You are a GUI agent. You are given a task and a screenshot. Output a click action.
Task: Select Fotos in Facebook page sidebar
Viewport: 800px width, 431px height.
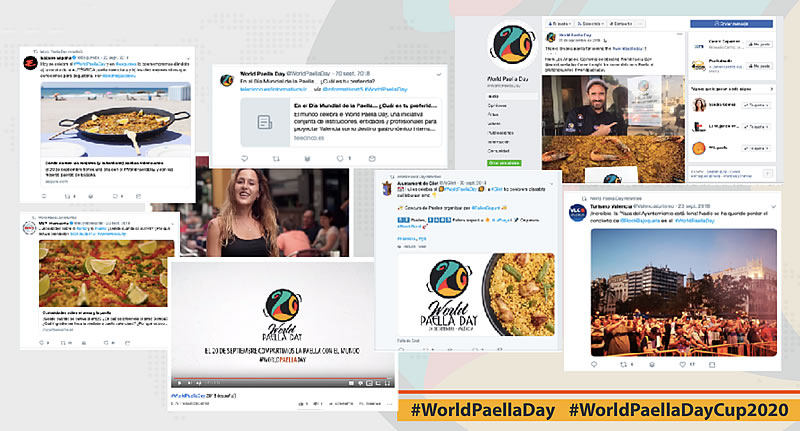[x=493, y=114]
